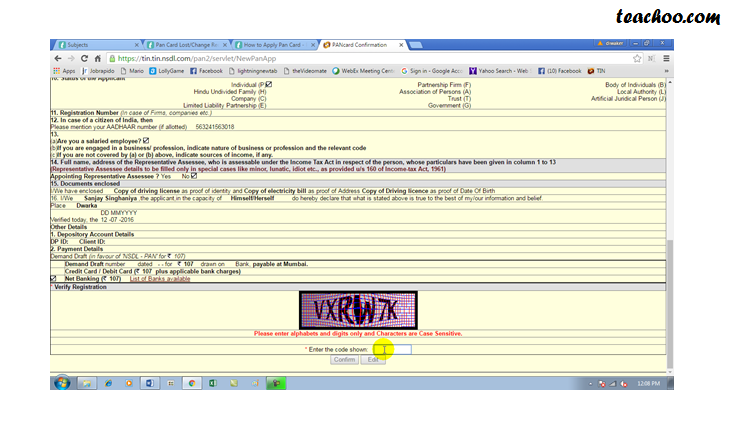This screenshot has height=447, width=733.
Task: Close the Subjects tab
Action: (137, 45)
